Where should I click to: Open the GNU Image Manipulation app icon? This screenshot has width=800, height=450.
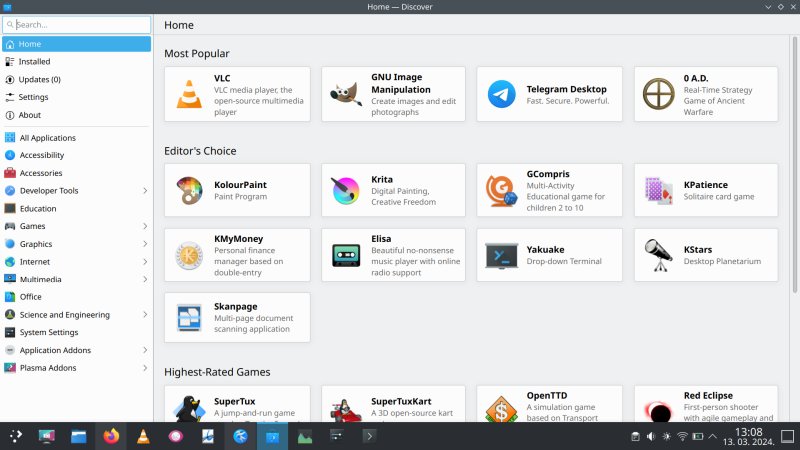(345, 94)
